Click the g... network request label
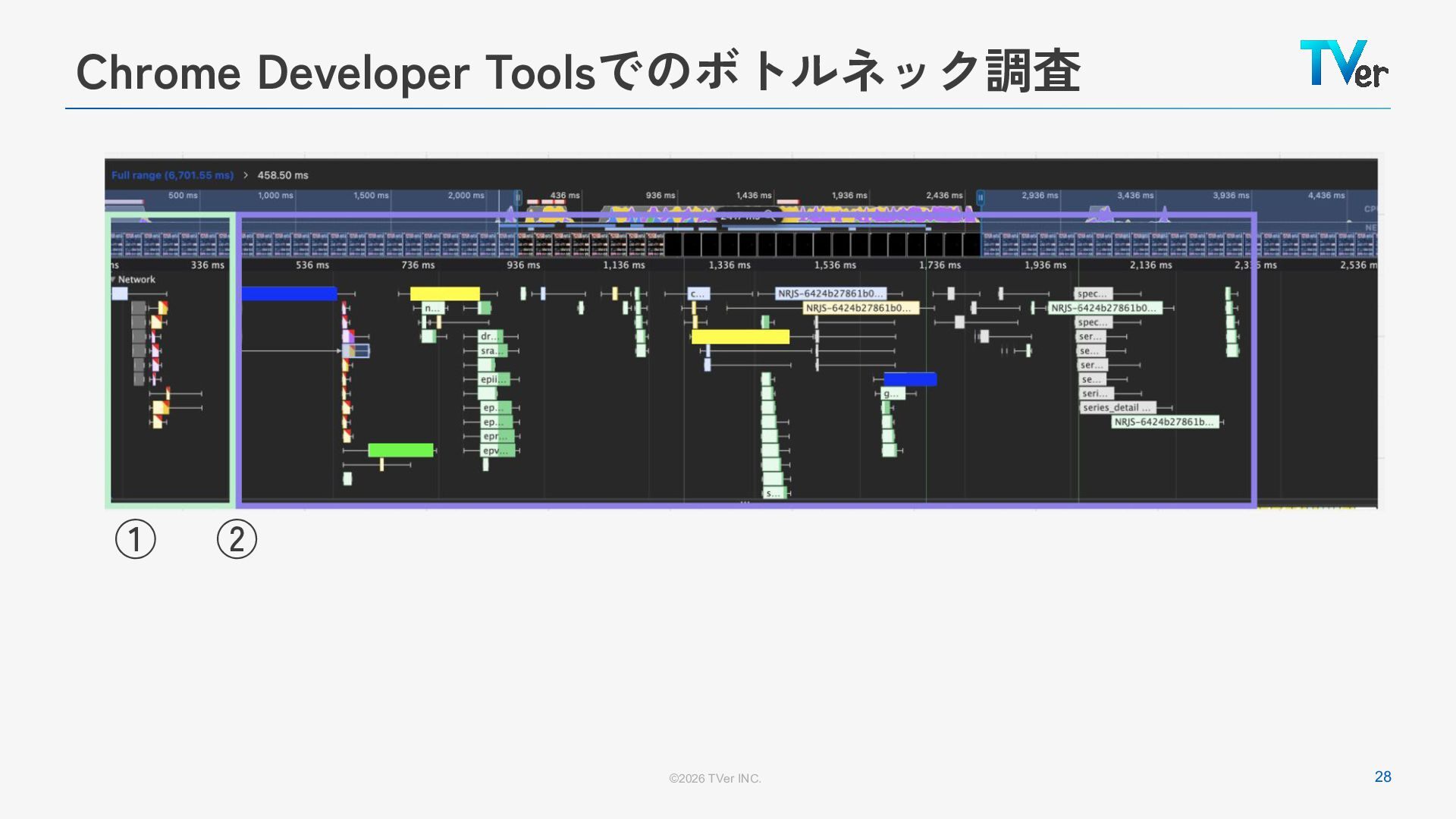 (x=893, y=394)
